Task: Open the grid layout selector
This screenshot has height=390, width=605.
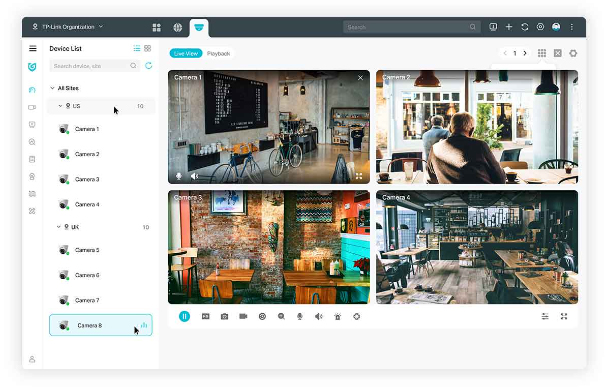Action: click(x=542, y=53)
